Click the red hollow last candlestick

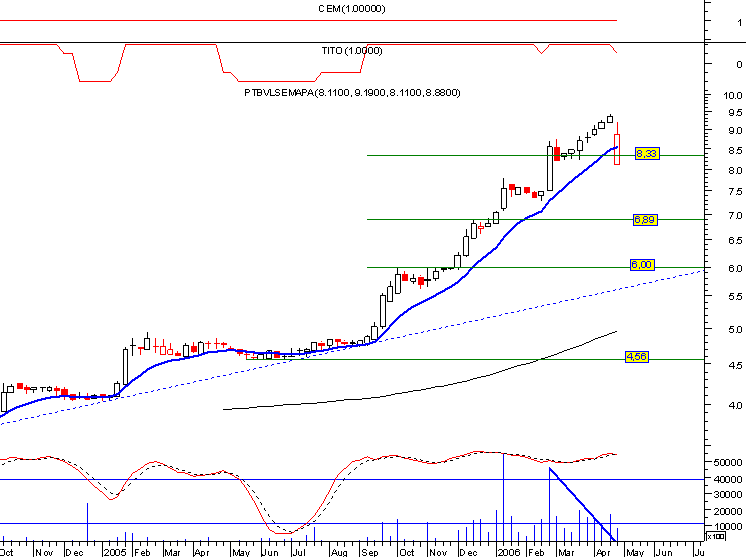pos(617,149)
